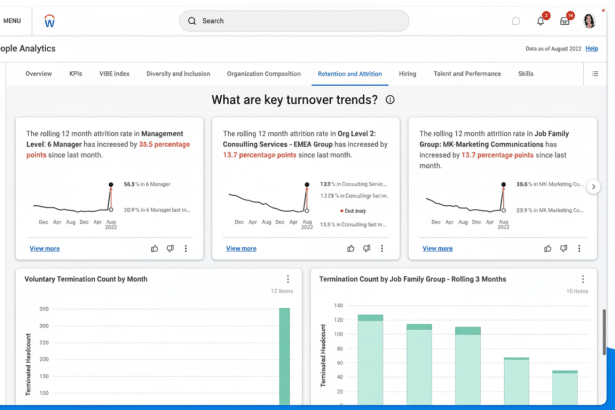
Task: Focus the Search input field
Action: (294, 21)
